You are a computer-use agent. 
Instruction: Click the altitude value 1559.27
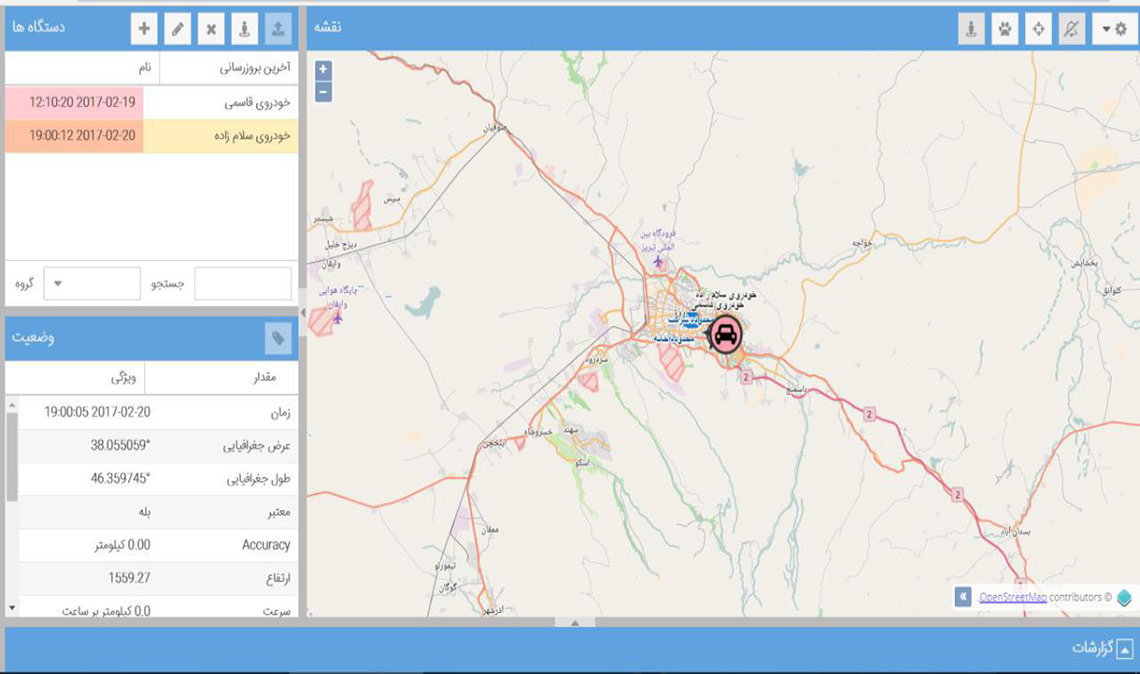coord(129,578)
